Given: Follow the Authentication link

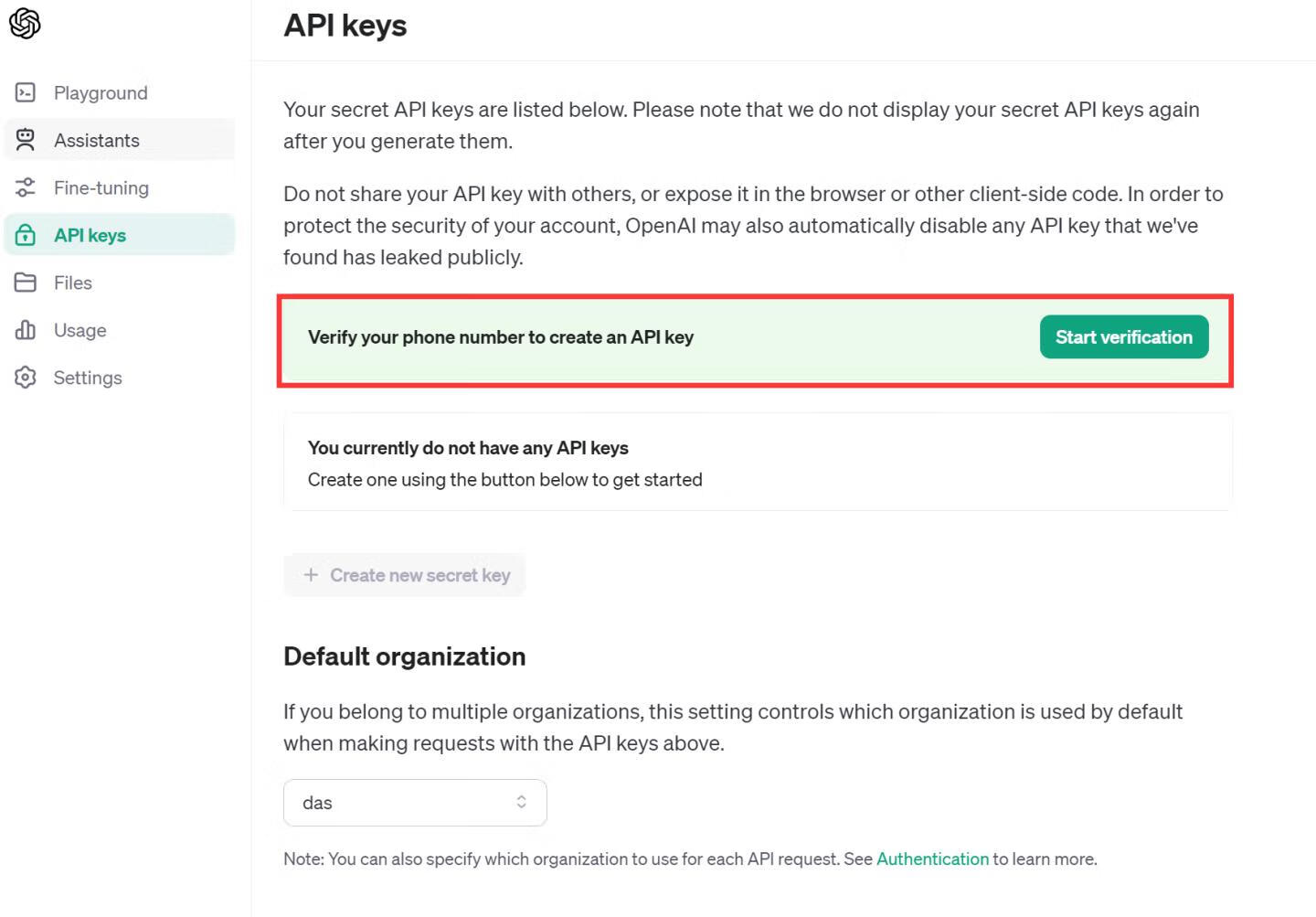Looking at the screenshot, I should (932, 858).
